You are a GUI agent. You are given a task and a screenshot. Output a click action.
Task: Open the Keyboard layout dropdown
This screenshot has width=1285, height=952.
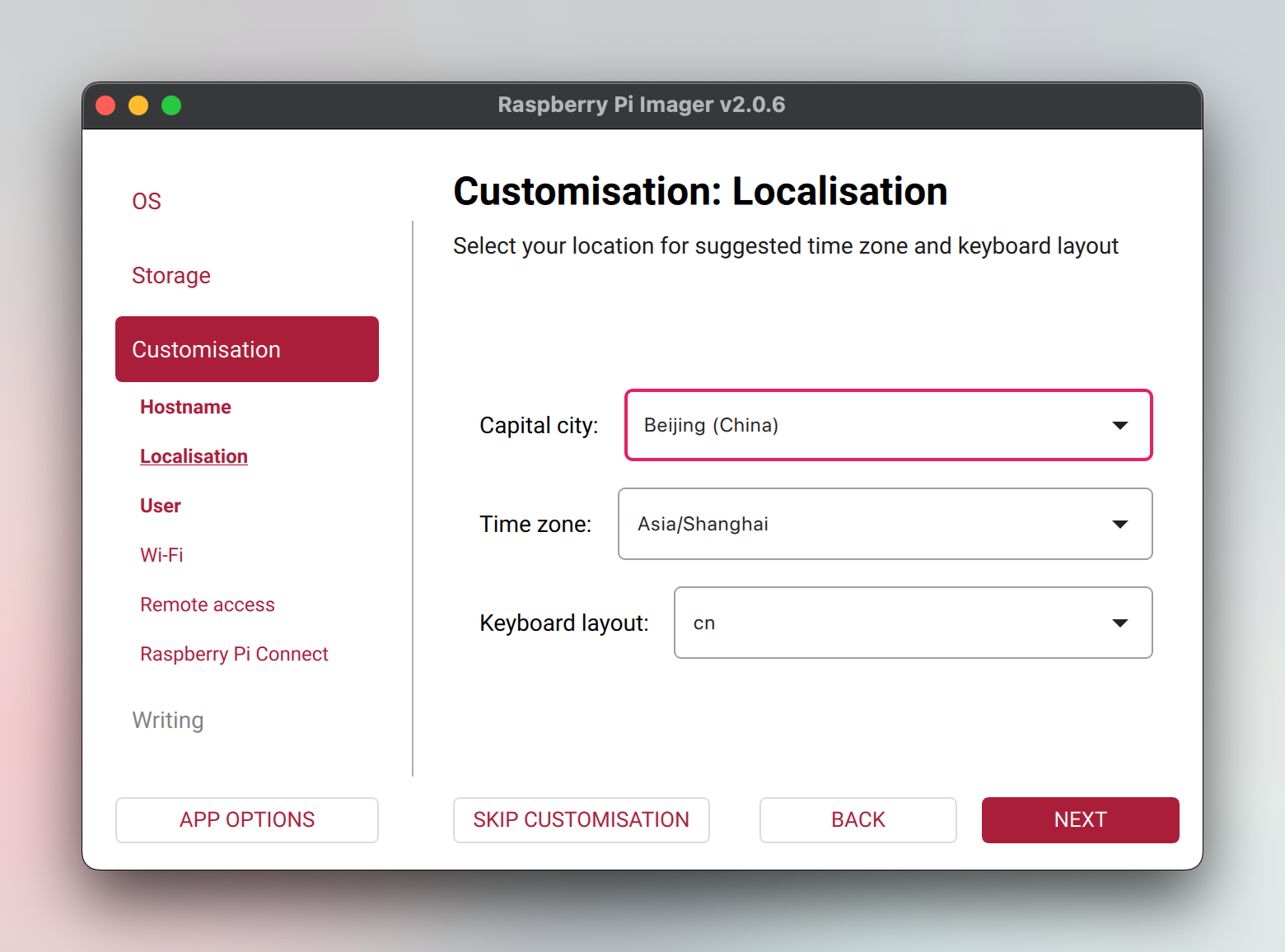913,623
